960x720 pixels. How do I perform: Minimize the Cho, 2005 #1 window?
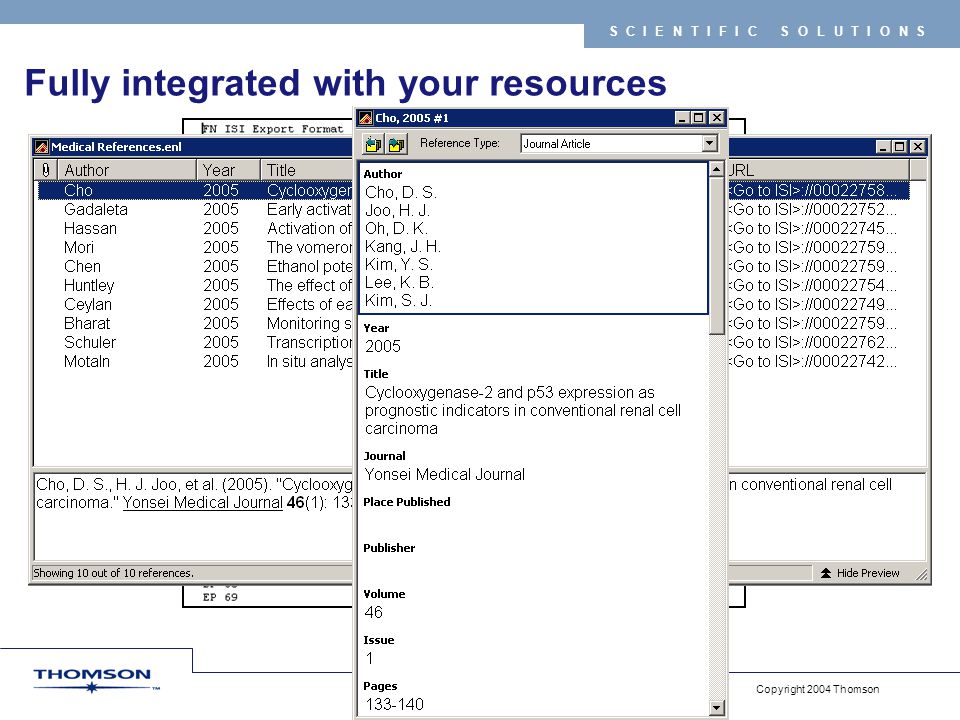coord(681,118)
